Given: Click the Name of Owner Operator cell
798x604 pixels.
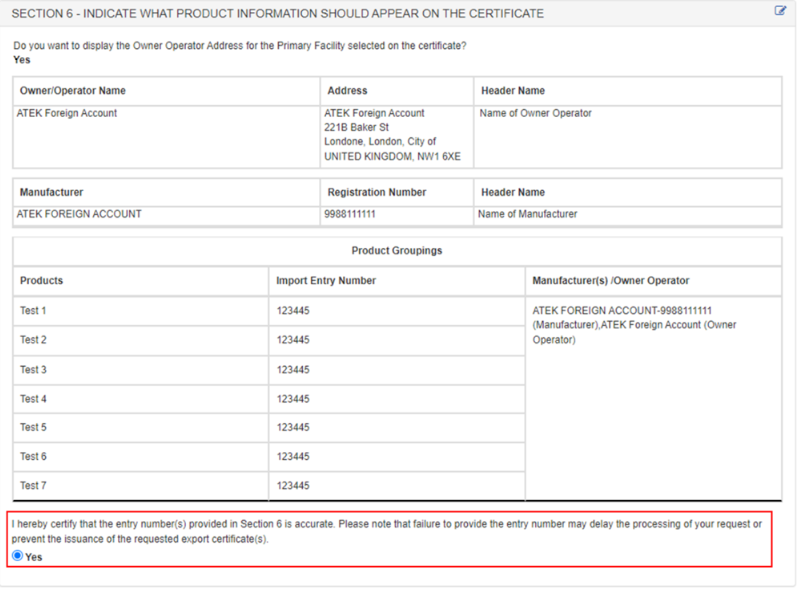Looking at the screenshot, I should [x=535, y=113].
